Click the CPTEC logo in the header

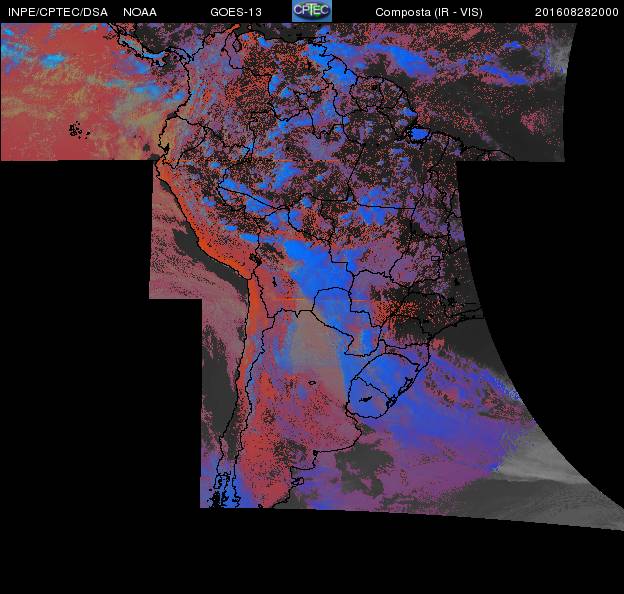[x=312, y=11]
